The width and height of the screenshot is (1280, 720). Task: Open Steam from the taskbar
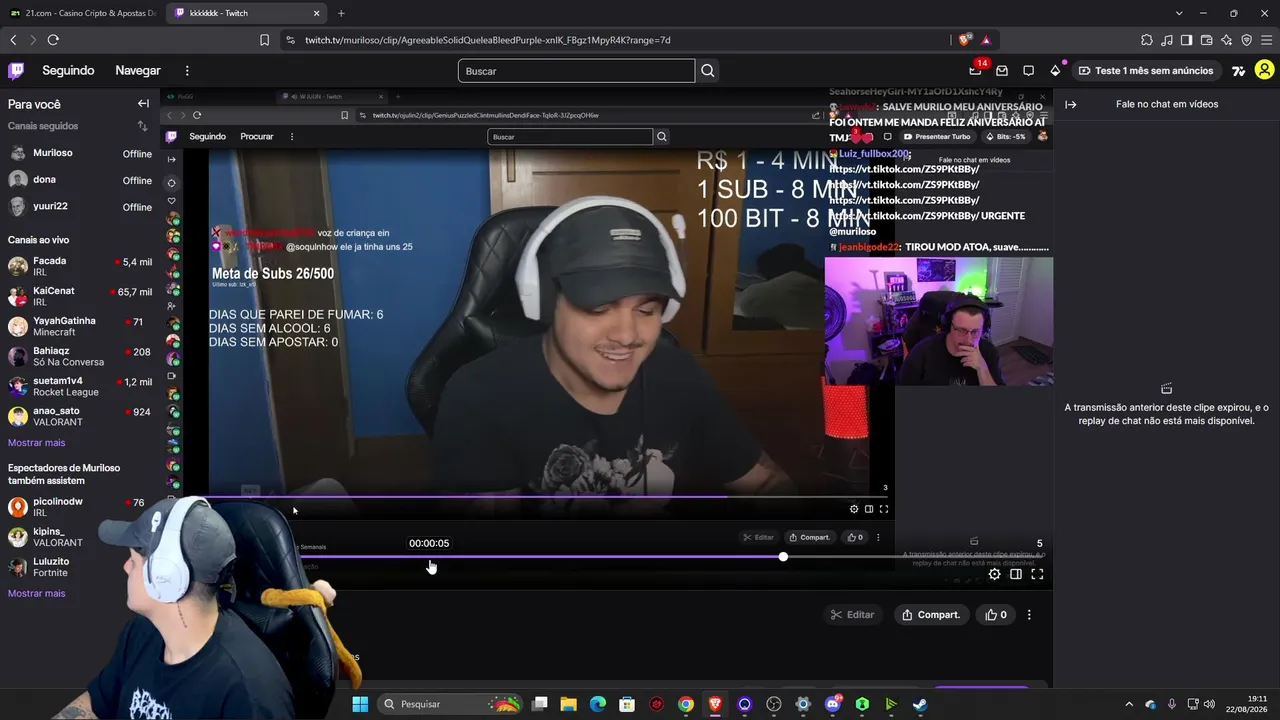pos(920,704)
